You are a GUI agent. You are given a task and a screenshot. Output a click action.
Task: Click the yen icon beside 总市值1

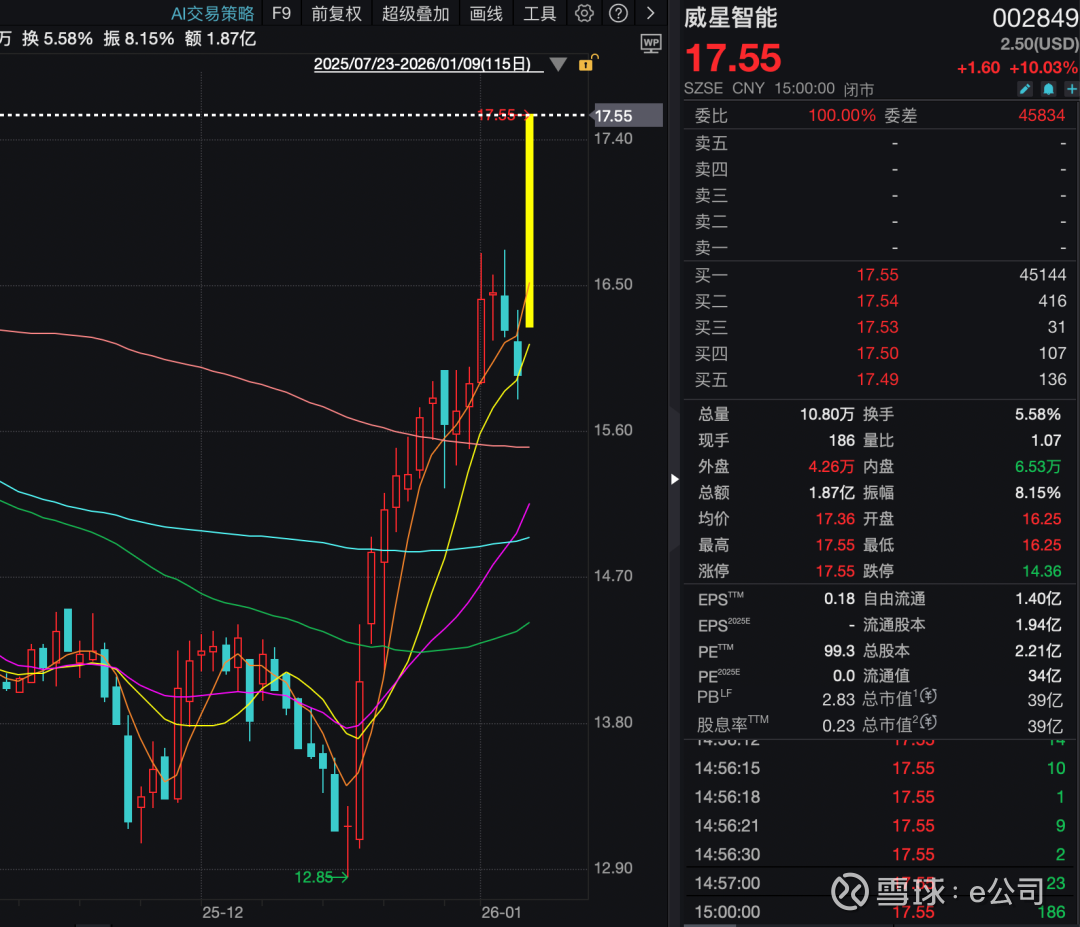(928, 696)
